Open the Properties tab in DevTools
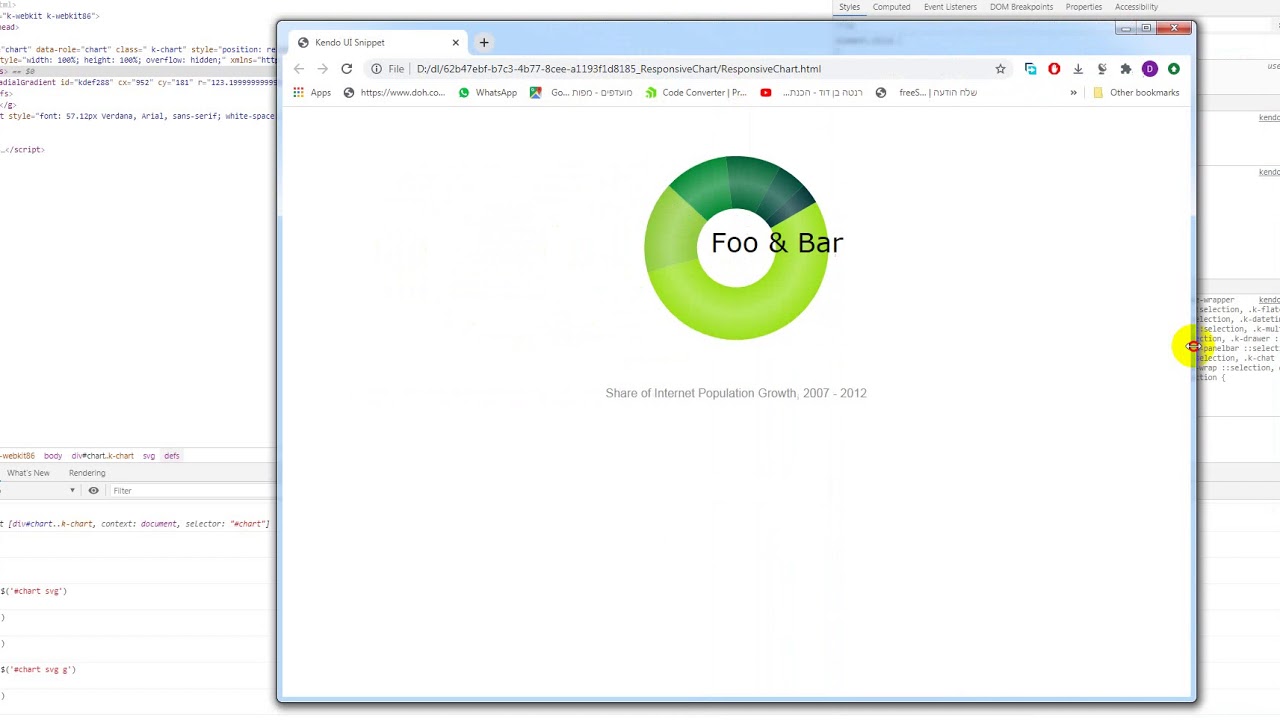The width and height of the screenshot is (1280, 720). (1084, 7)
